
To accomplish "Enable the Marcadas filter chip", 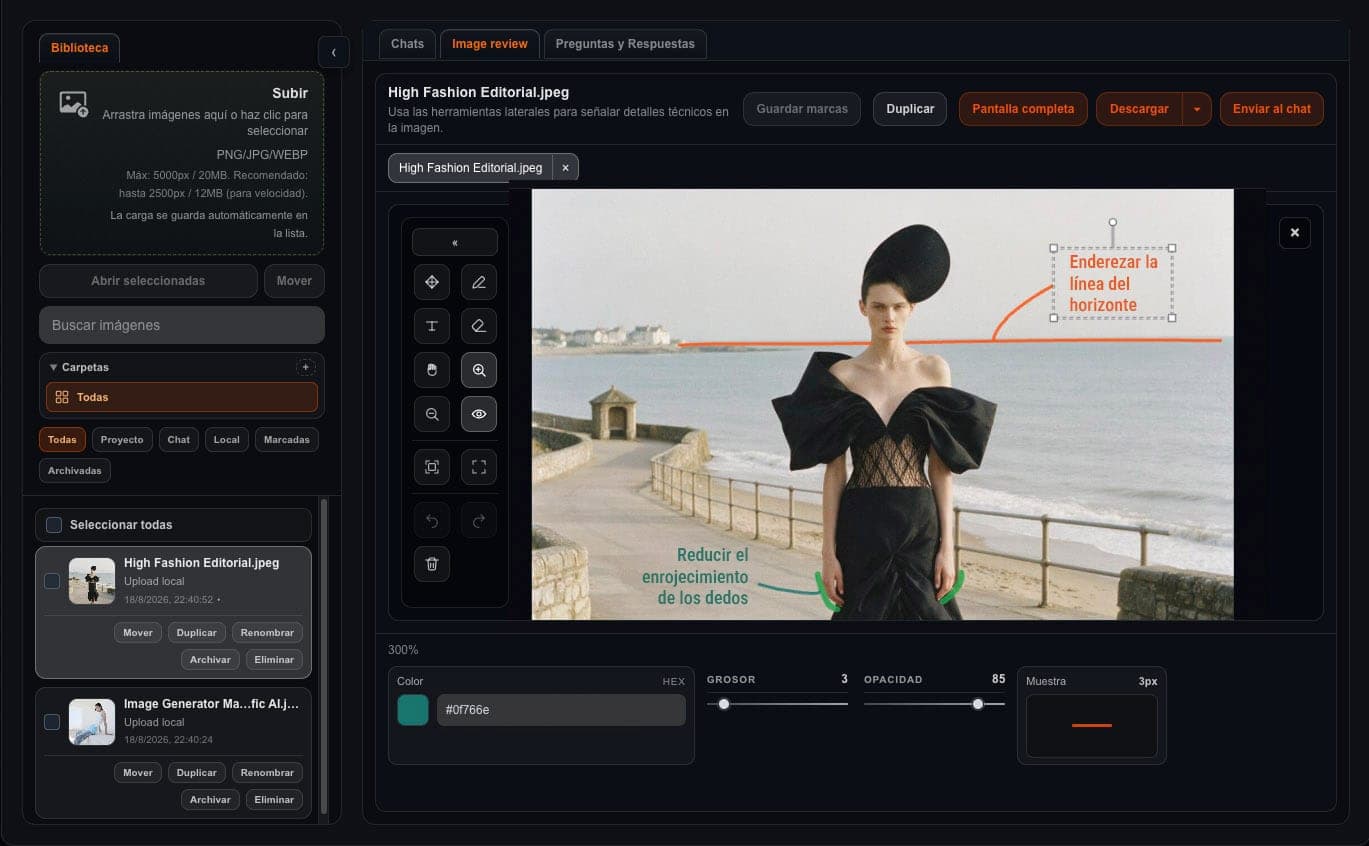I will pos(287,440).
